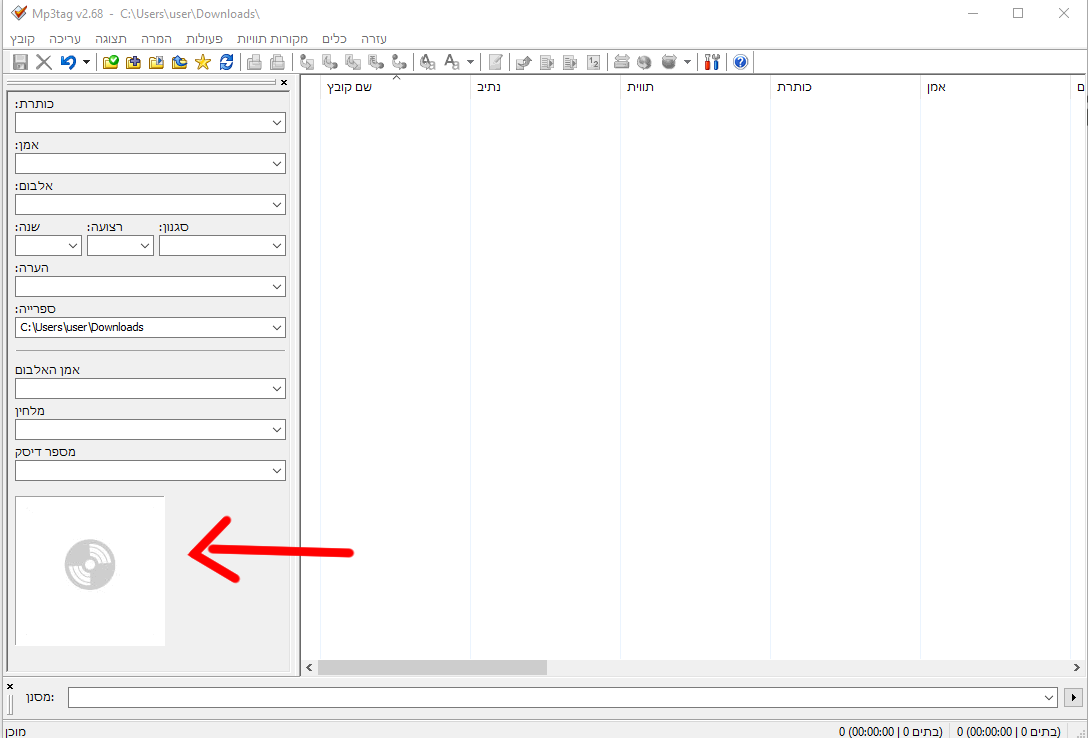Expand the מספר דיסק dropdown
Viewport: 1088px width, 738px height.
pyautogui.click(x=278, y=470)
